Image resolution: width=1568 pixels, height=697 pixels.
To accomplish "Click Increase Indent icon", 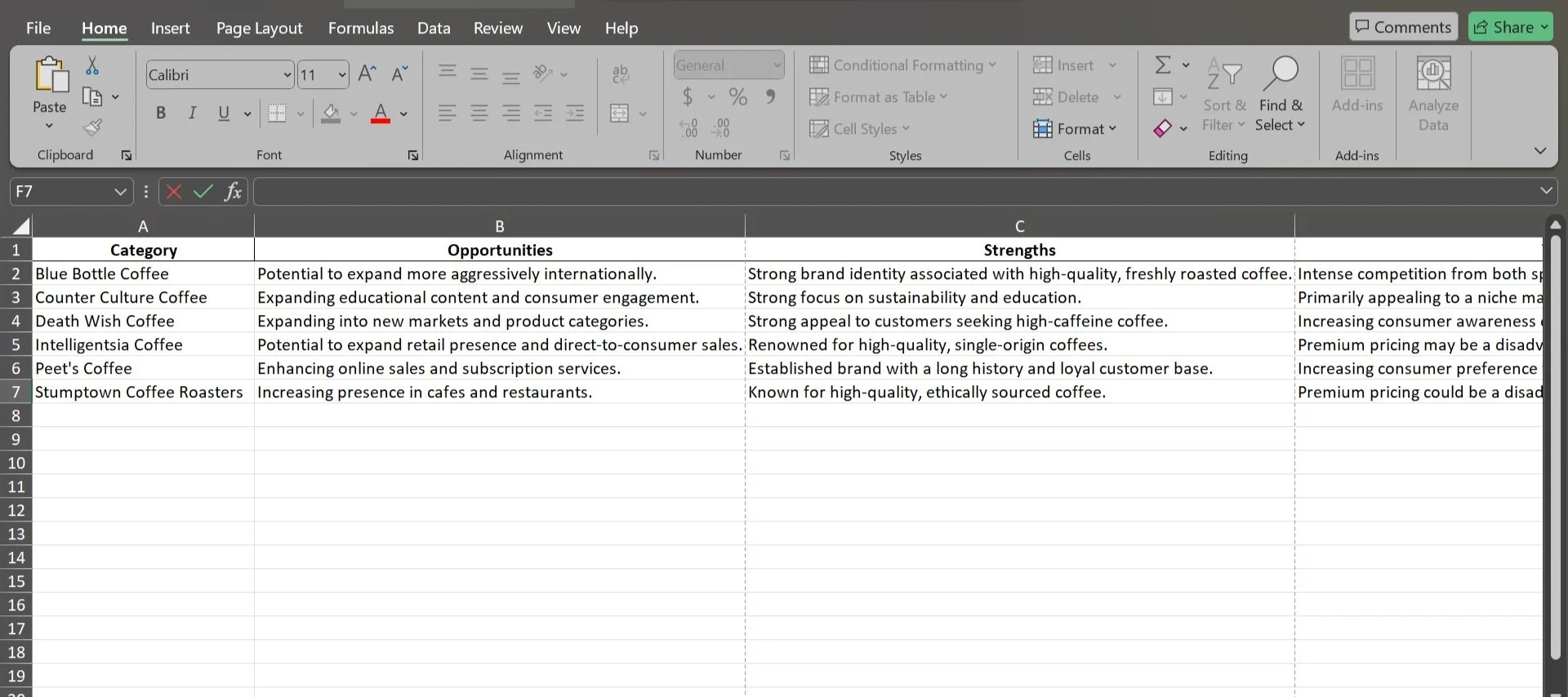I will [575, 113].
